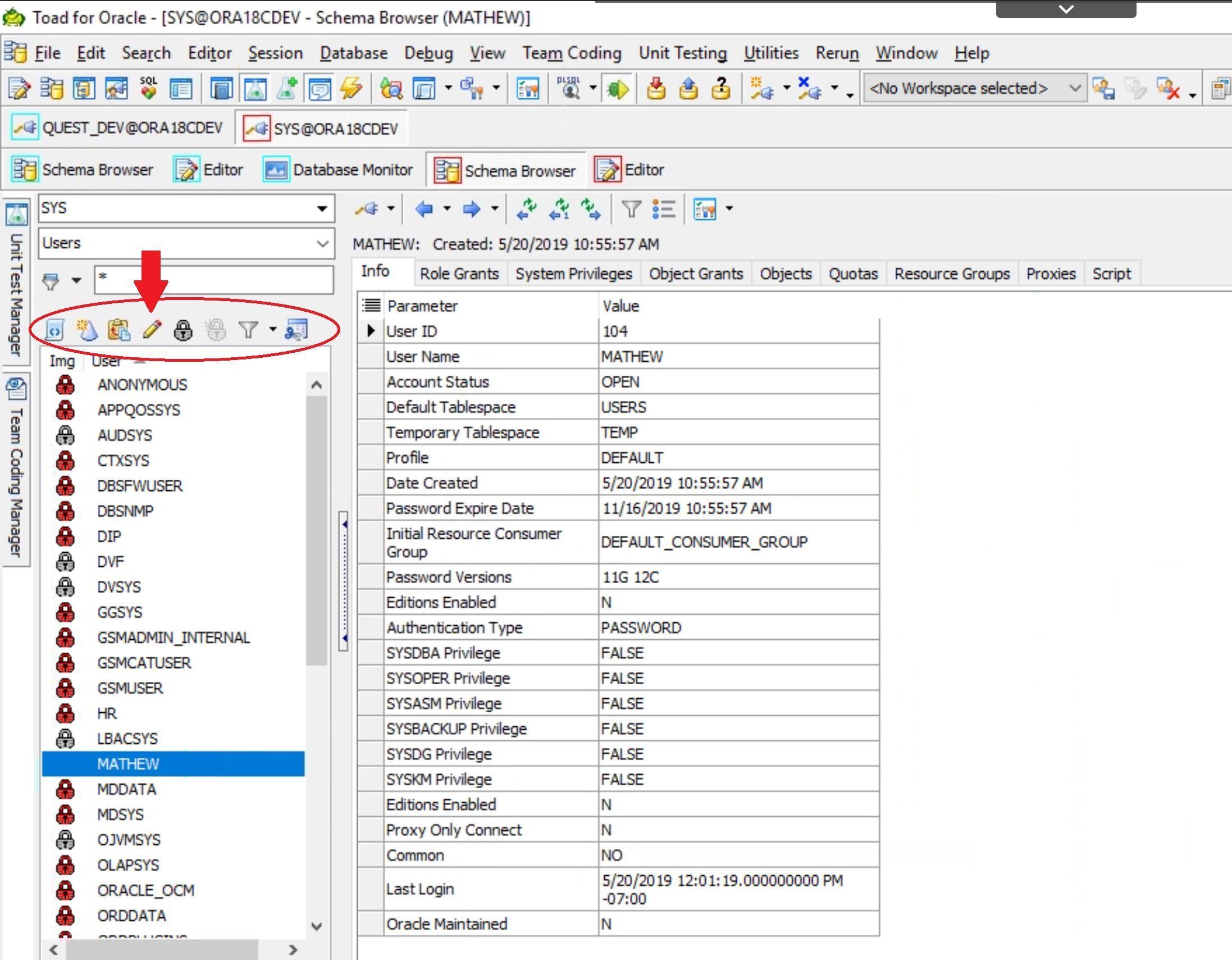Click the first green refresh arrows icon

[x=527, y=210]
